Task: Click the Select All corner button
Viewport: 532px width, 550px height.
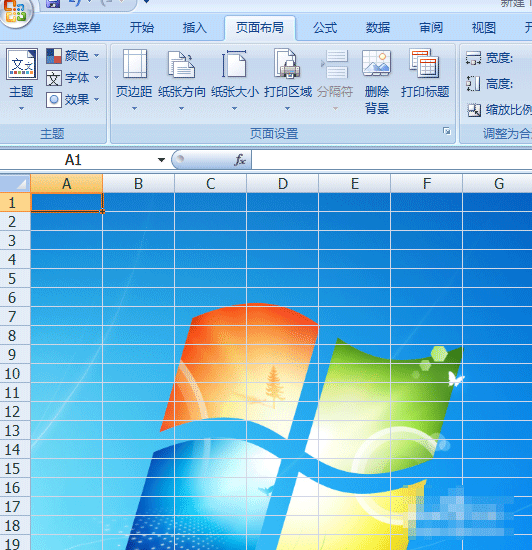Action: point(15,183)
